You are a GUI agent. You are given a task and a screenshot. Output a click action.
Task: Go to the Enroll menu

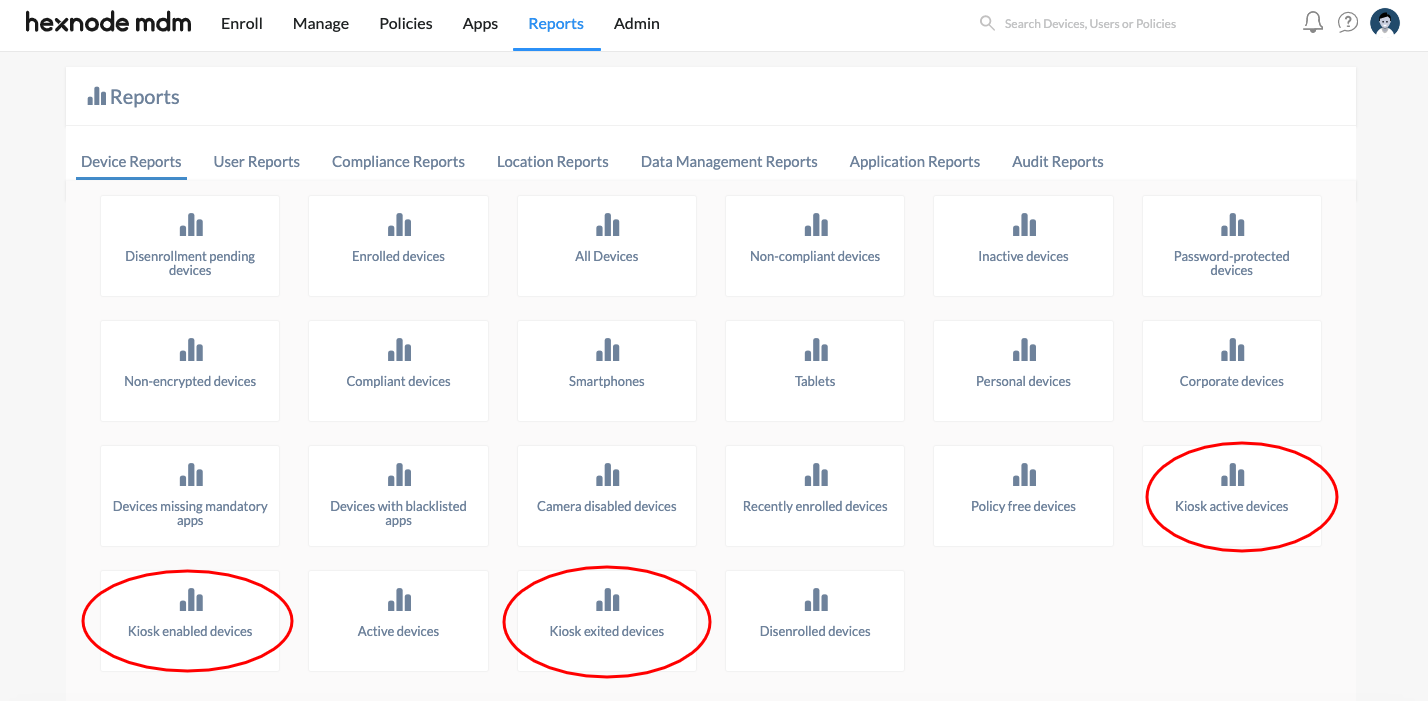(242, 24)
